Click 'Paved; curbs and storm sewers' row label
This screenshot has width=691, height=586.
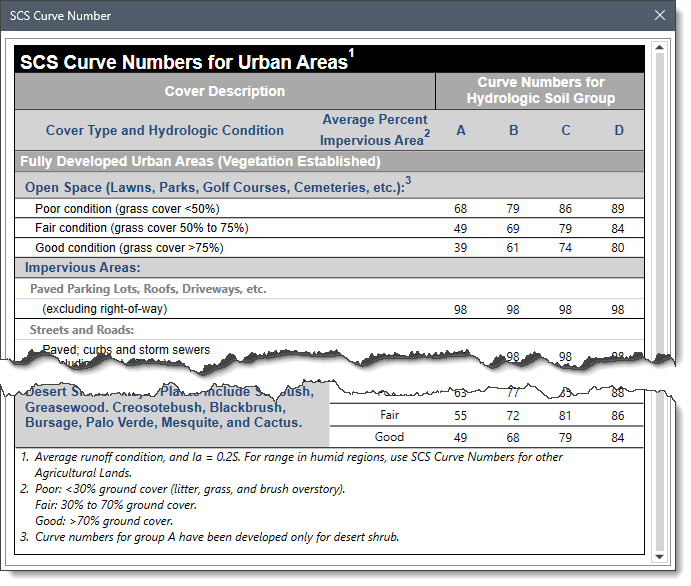[x=126, y=350]
